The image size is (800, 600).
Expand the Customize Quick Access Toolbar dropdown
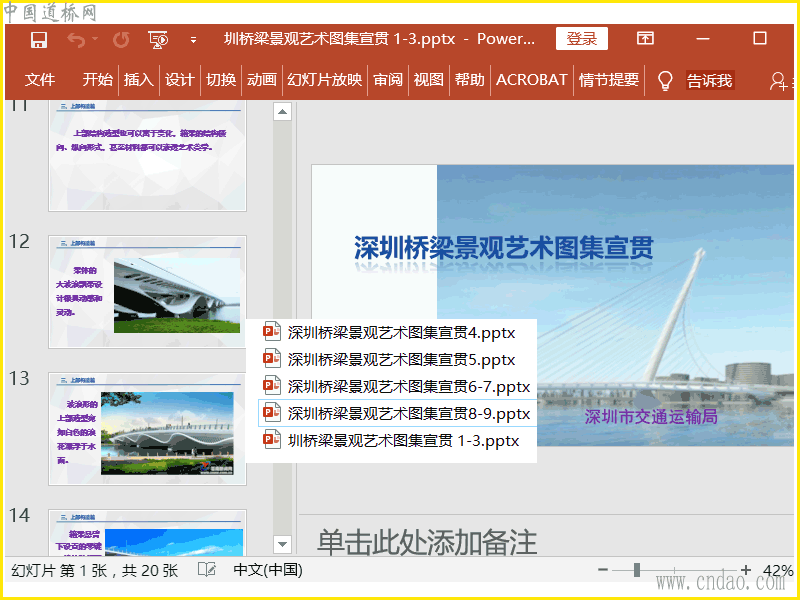pyautogui.click(x=193, y=40)
